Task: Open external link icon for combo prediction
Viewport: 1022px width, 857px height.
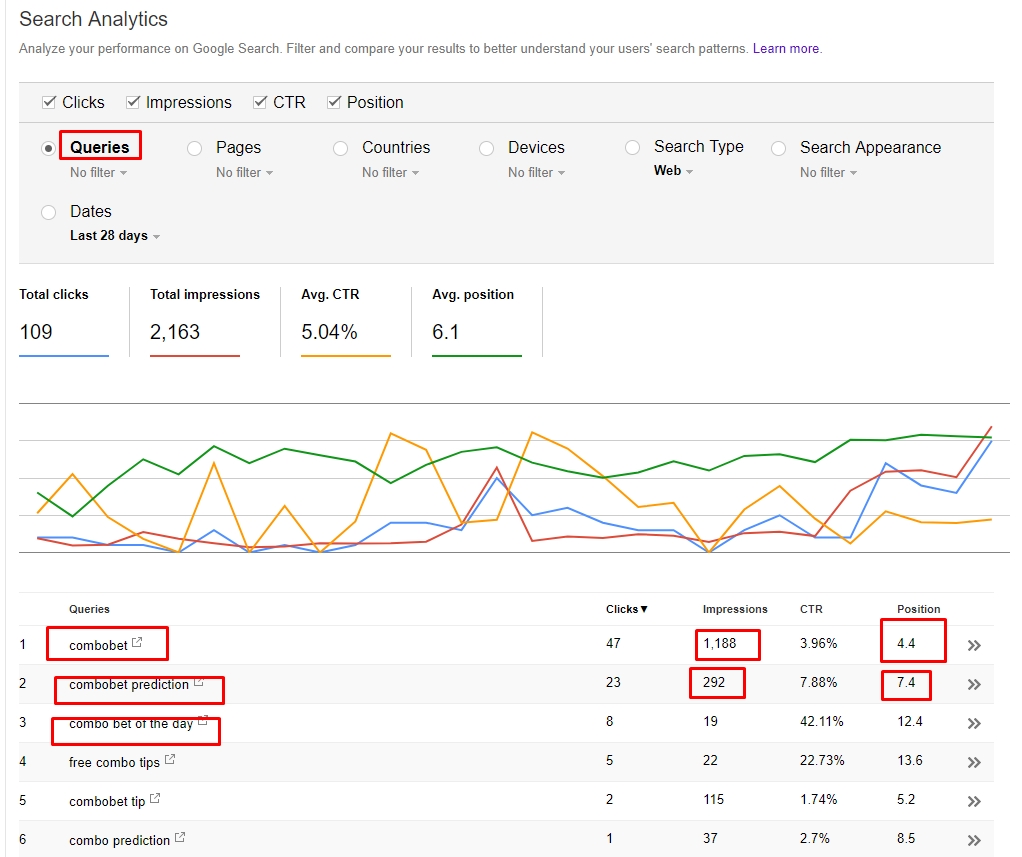Action: pyautogui.click(x=180, y=839)
